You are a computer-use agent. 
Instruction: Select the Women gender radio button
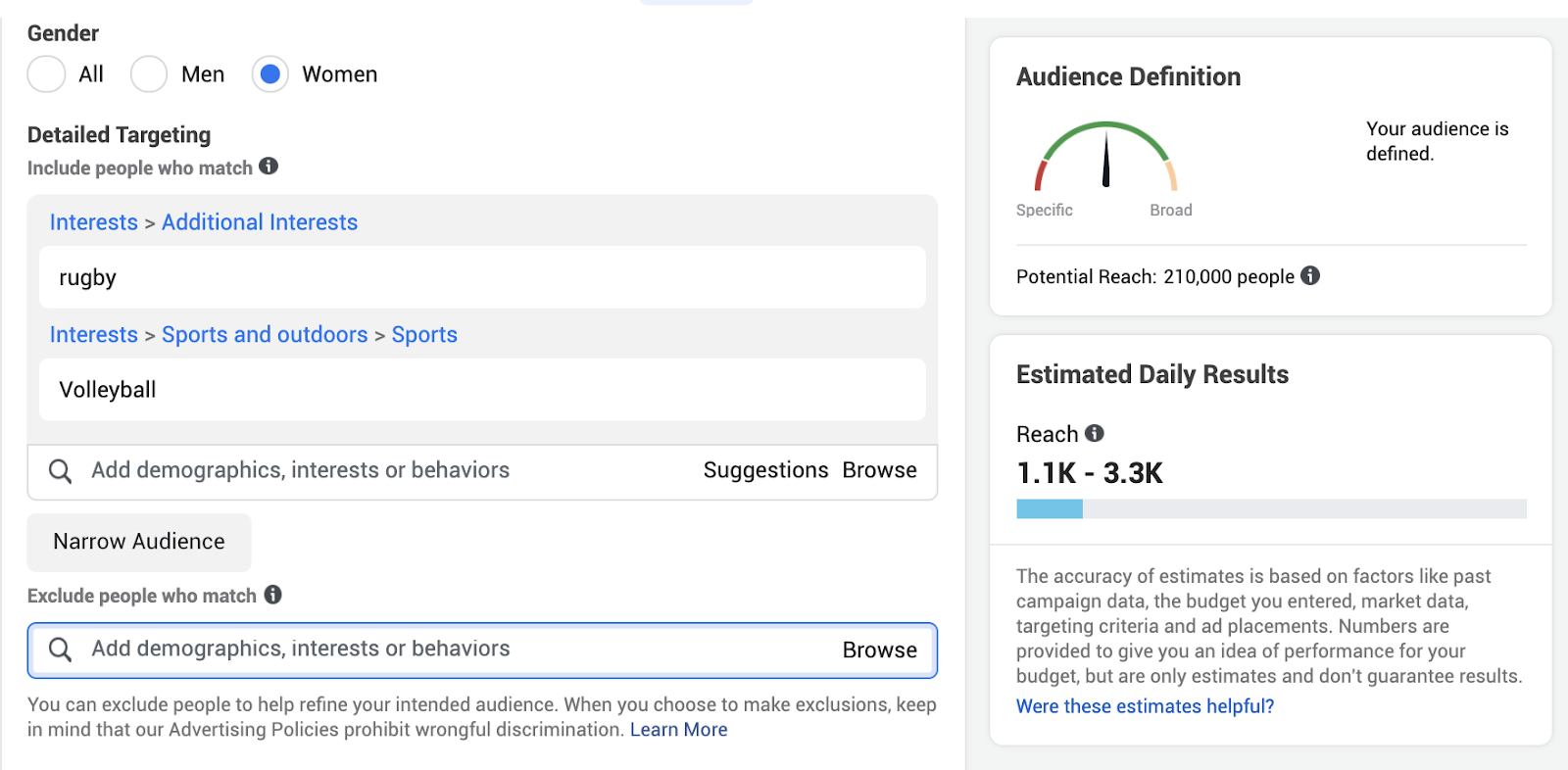(x=270, y=74)
